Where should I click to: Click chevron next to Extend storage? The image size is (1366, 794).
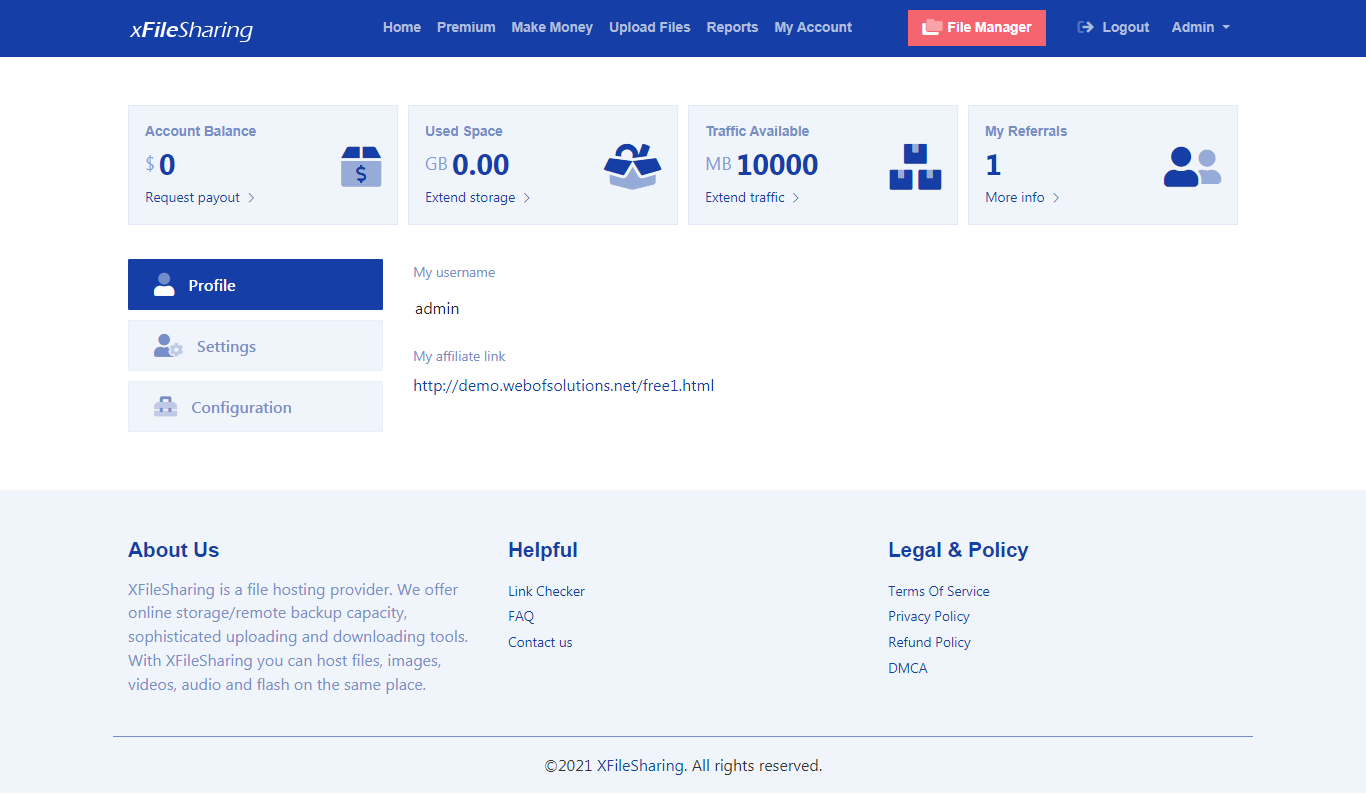[x=527, y=198]
